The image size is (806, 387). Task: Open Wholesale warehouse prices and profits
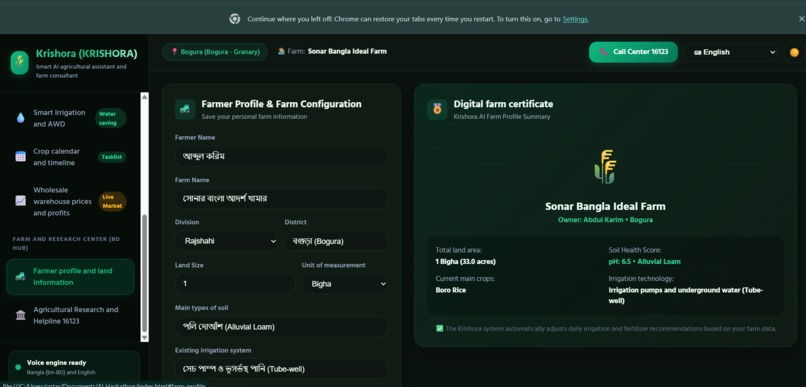[x=70, y=201]
